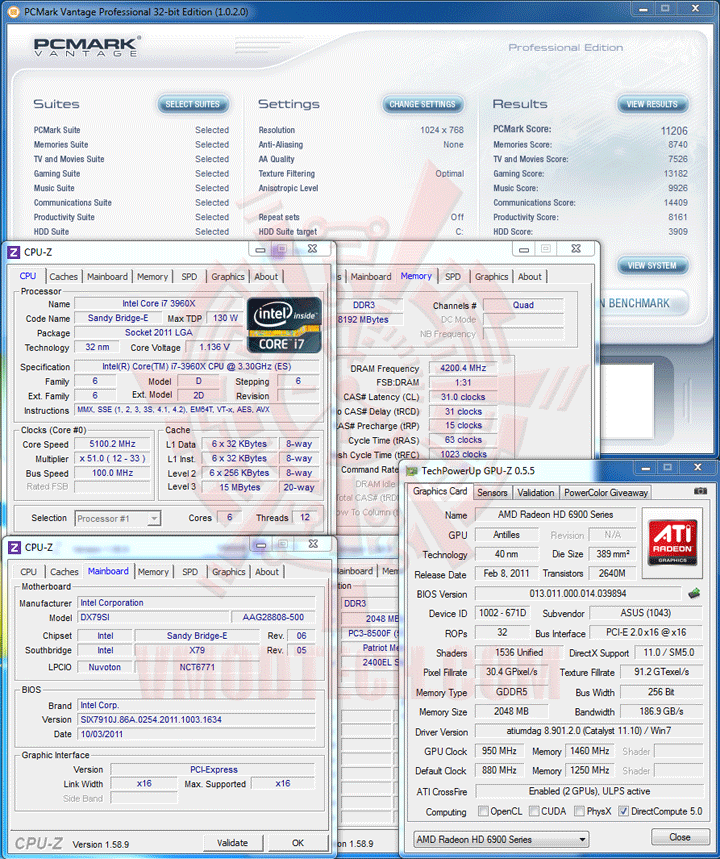Click the OK button in CPU-Z

tap(298, 843)
